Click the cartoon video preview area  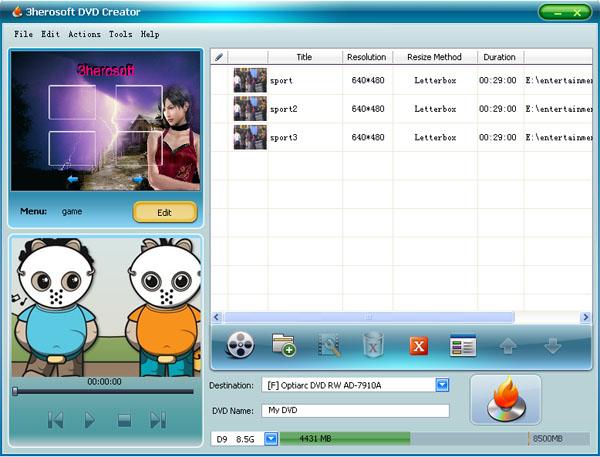pos(106,307)
